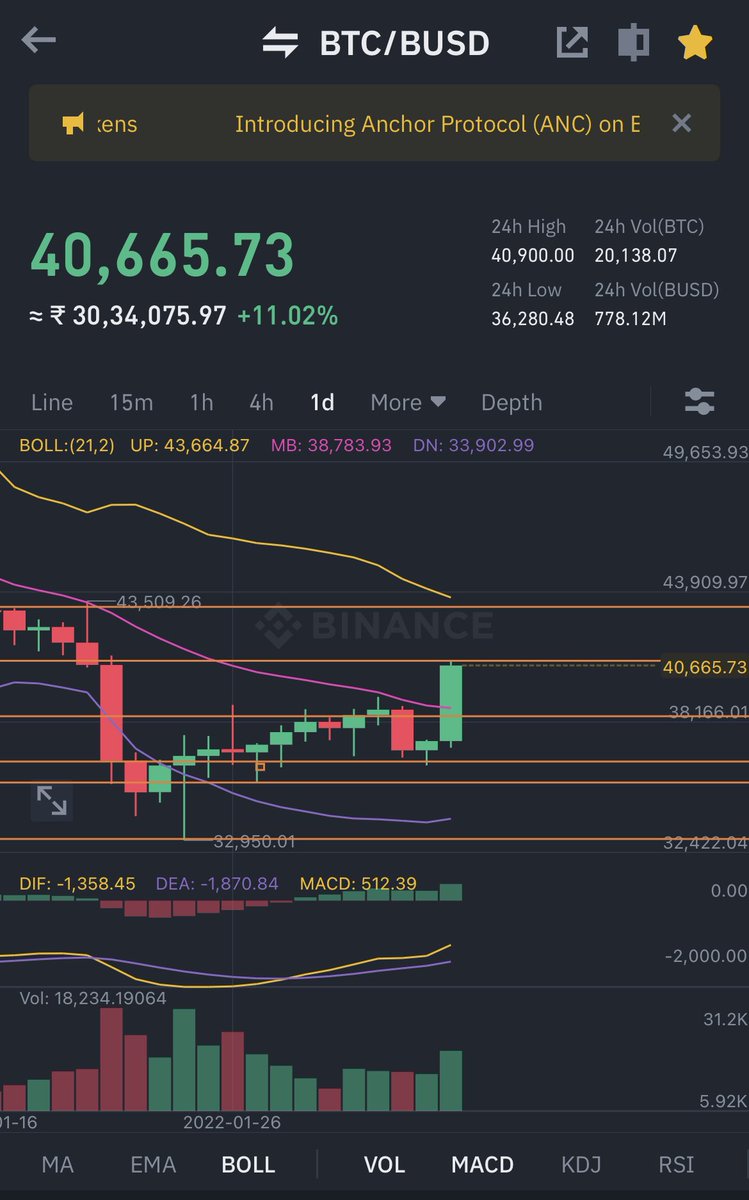Expand the More intervals dropdown

click(408, 402)
